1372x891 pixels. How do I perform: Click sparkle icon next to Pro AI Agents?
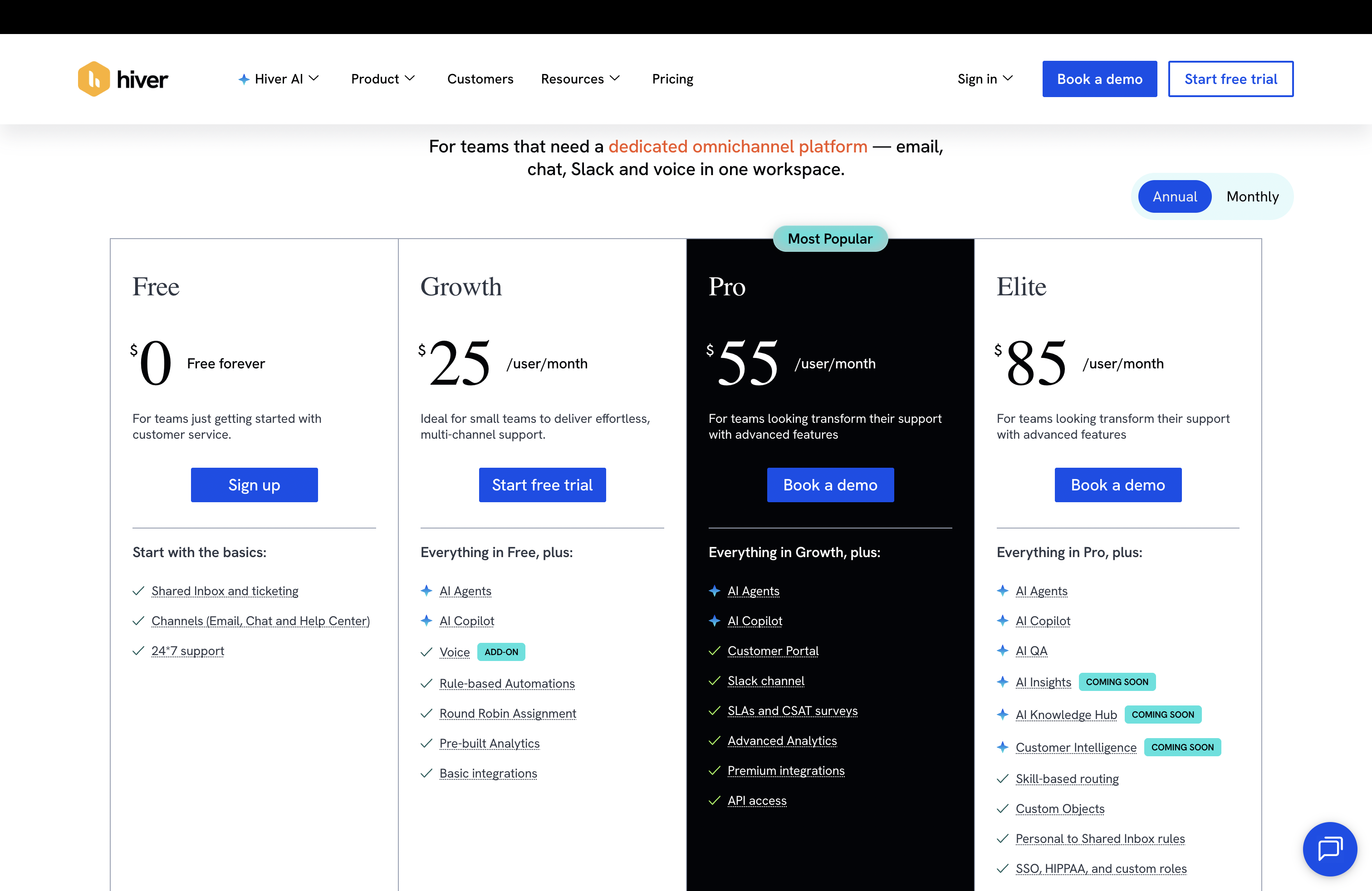[715, 591]
